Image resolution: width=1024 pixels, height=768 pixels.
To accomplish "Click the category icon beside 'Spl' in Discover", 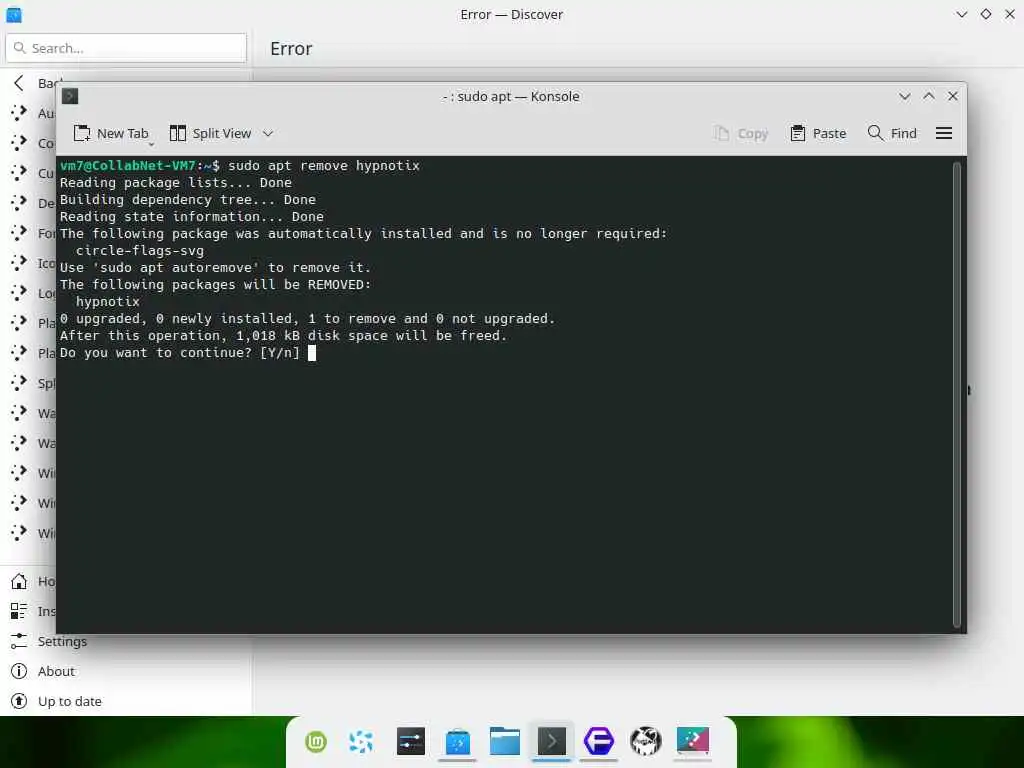I will pyautogui.click(x=19, y=383).
